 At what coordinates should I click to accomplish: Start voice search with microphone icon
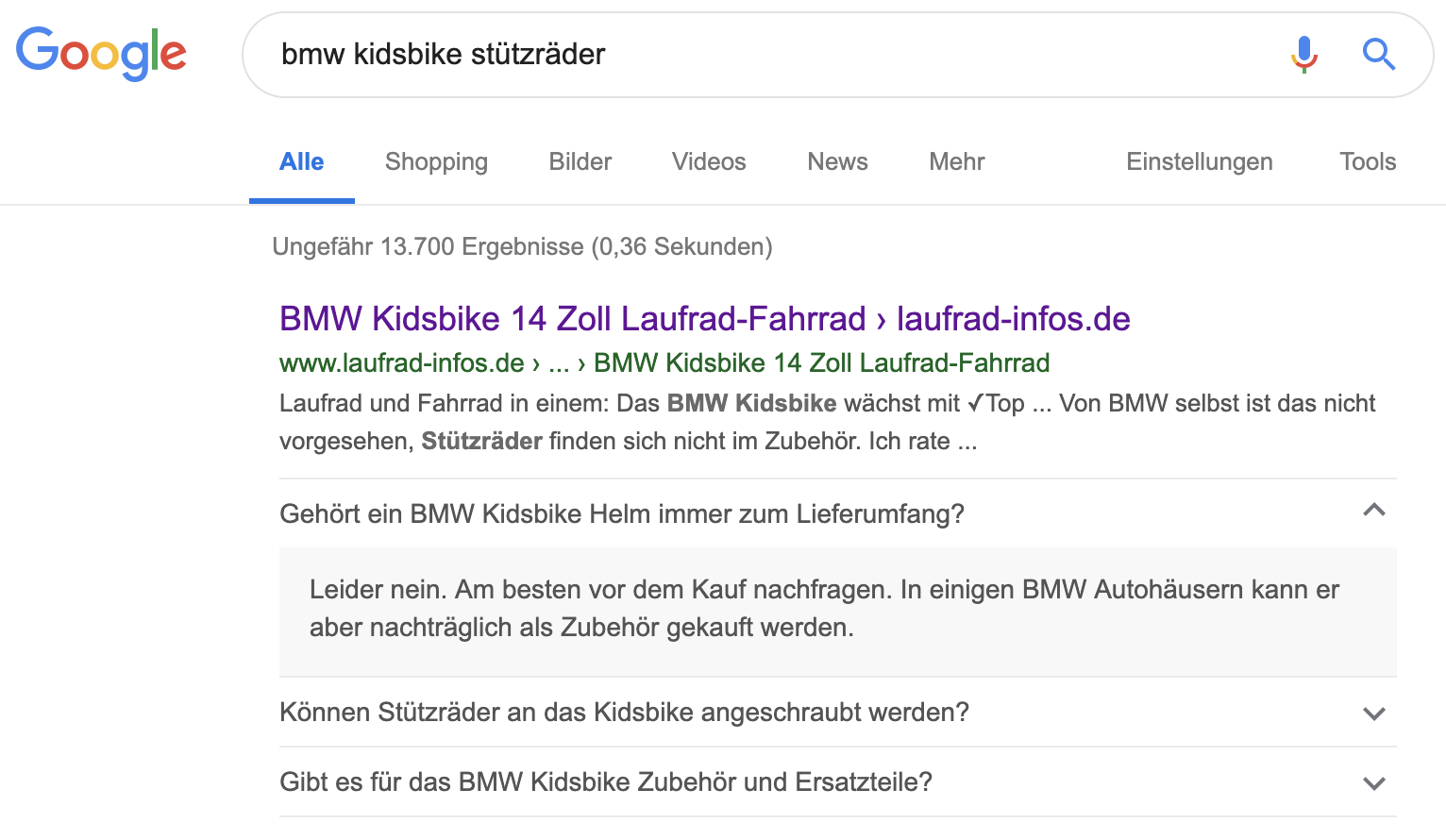1303,55
